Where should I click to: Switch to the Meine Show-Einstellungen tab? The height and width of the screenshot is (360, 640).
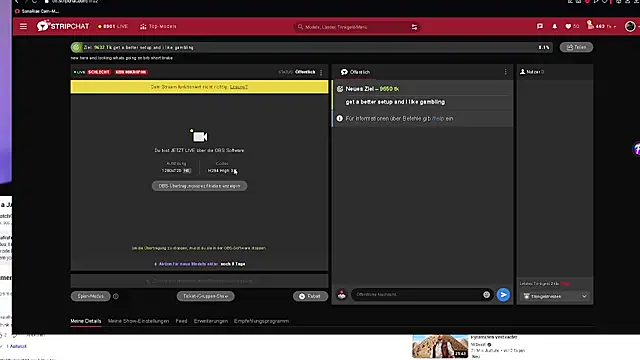pos(138,321)
